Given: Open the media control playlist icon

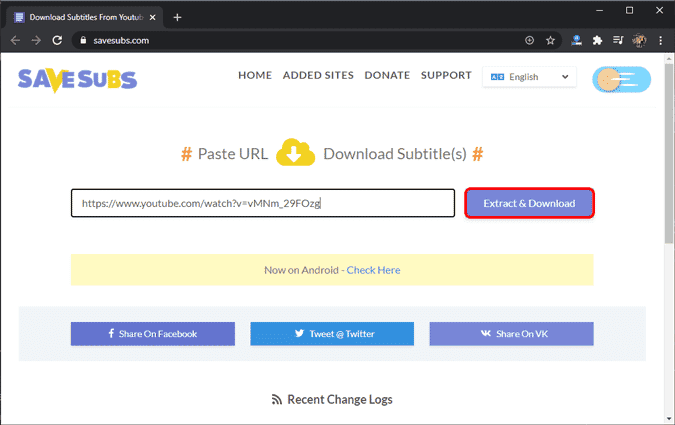Looking at the screenshot, I should pos(618,40).
